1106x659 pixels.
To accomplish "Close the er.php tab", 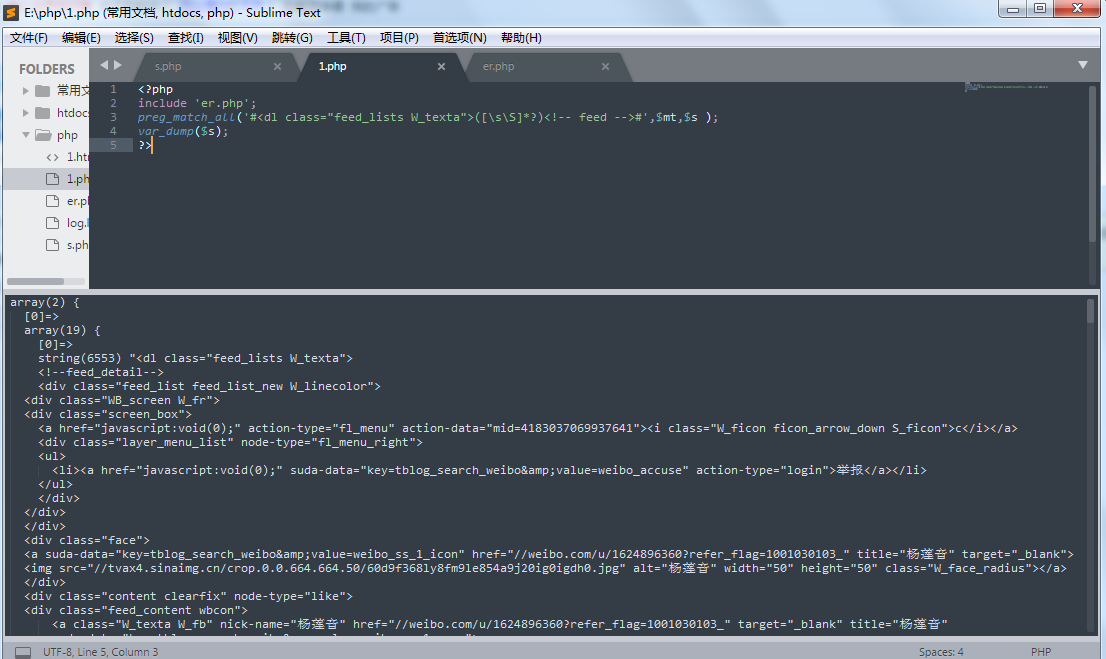I will pyautogui.click(x=605, y=67).
